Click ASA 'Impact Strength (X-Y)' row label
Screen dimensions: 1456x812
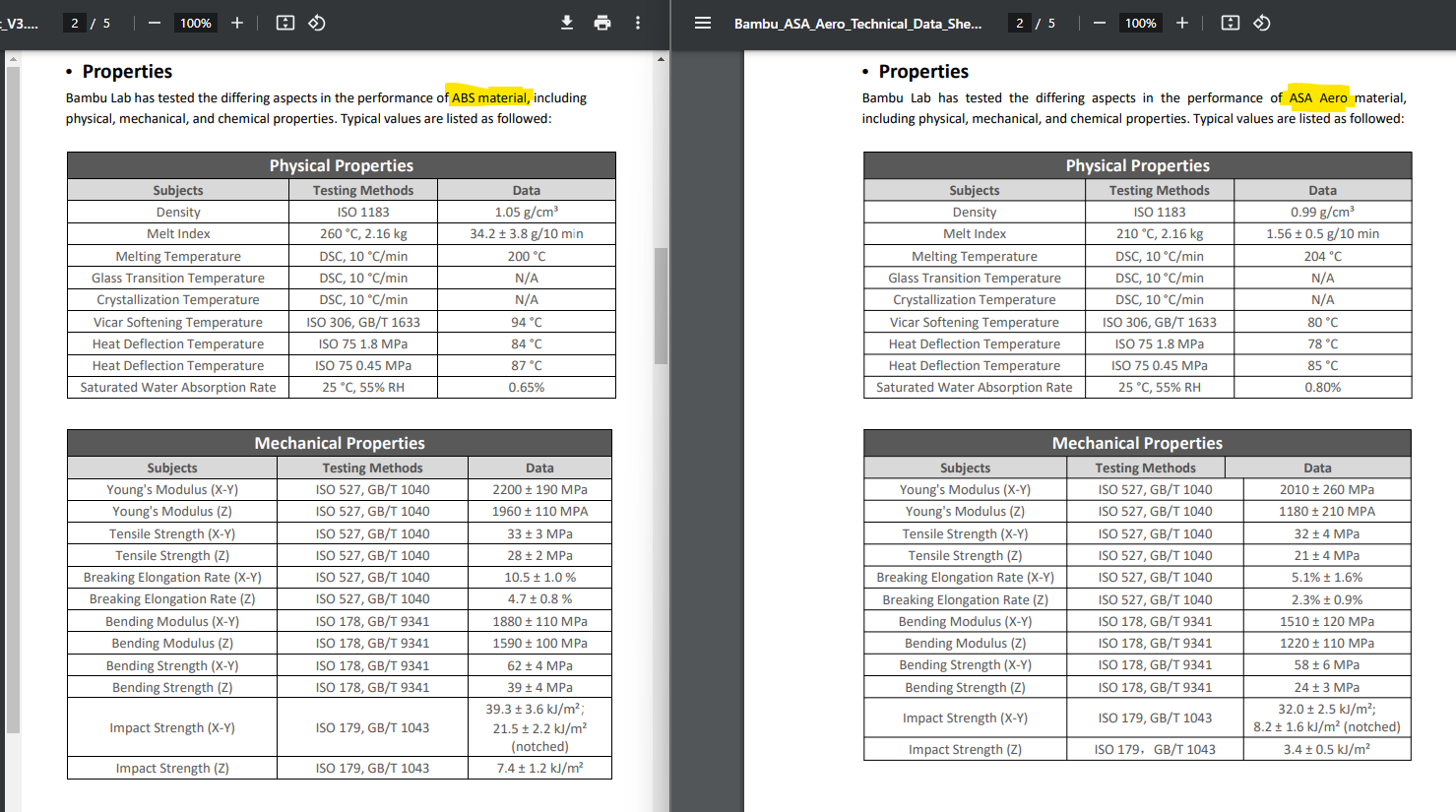(965, 718)
